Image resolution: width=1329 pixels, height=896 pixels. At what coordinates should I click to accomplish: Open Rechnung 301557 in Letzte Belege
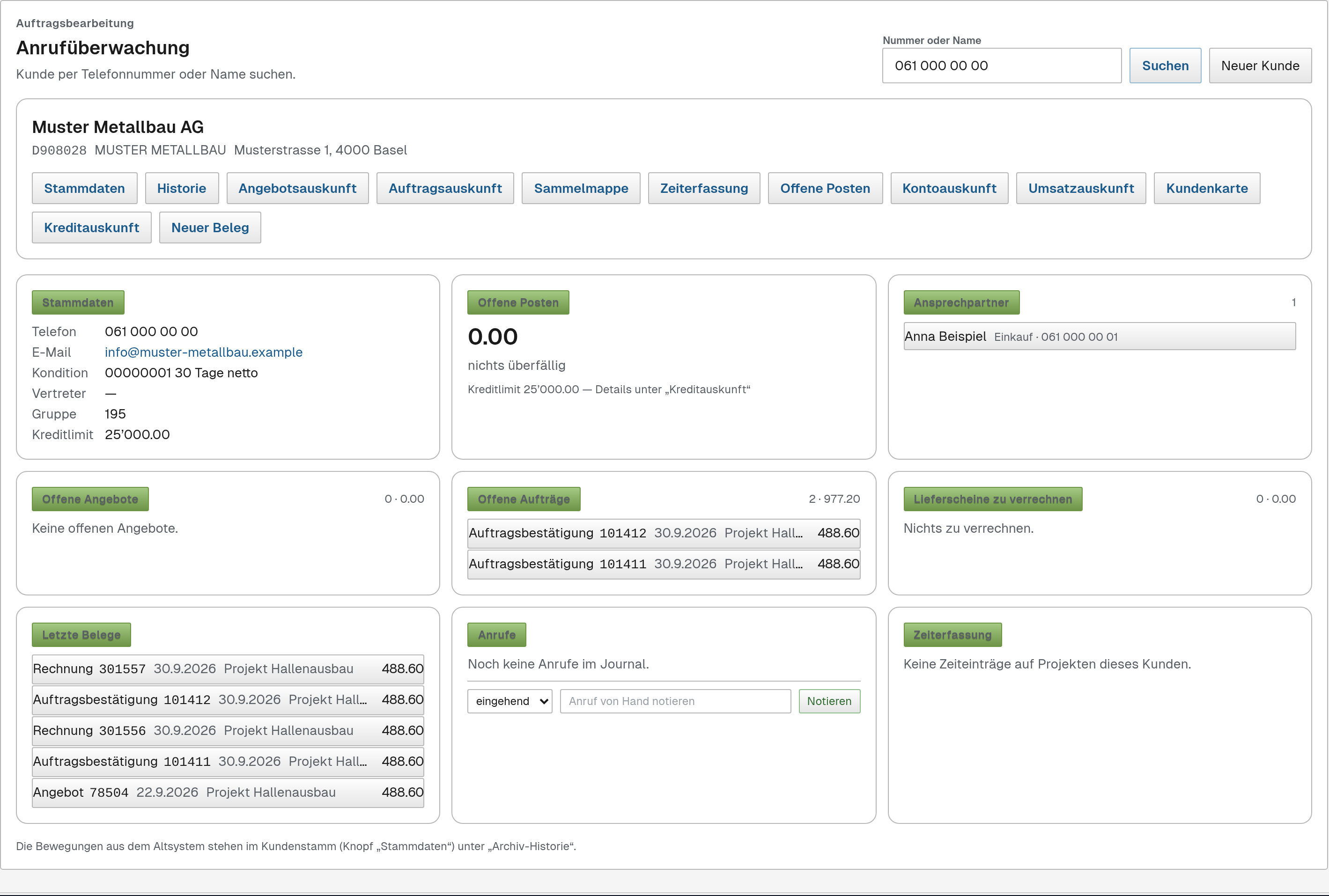click(228, 669)
